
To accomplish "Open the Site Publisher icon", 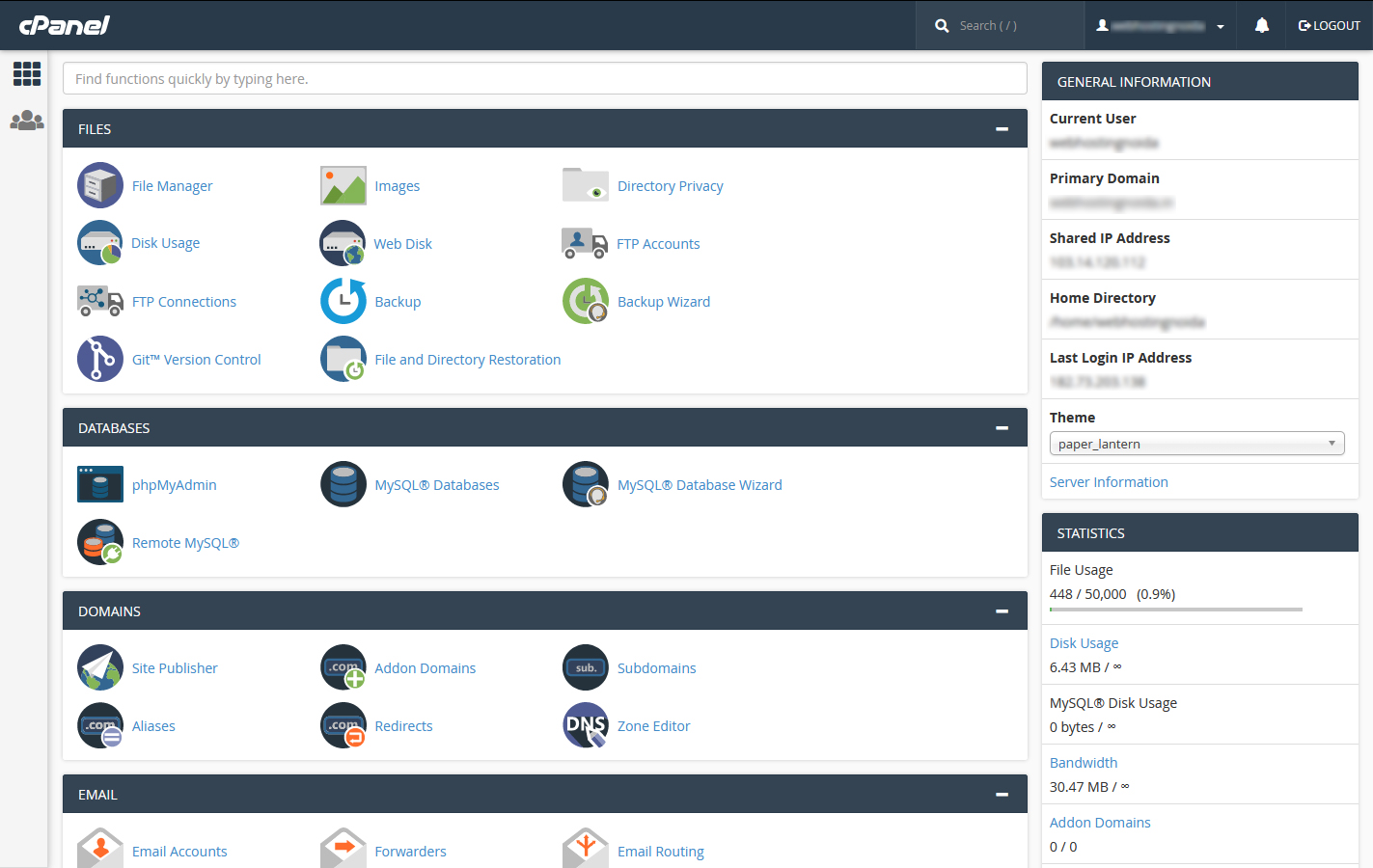I will pyautogui.click(x=100, y=667).
